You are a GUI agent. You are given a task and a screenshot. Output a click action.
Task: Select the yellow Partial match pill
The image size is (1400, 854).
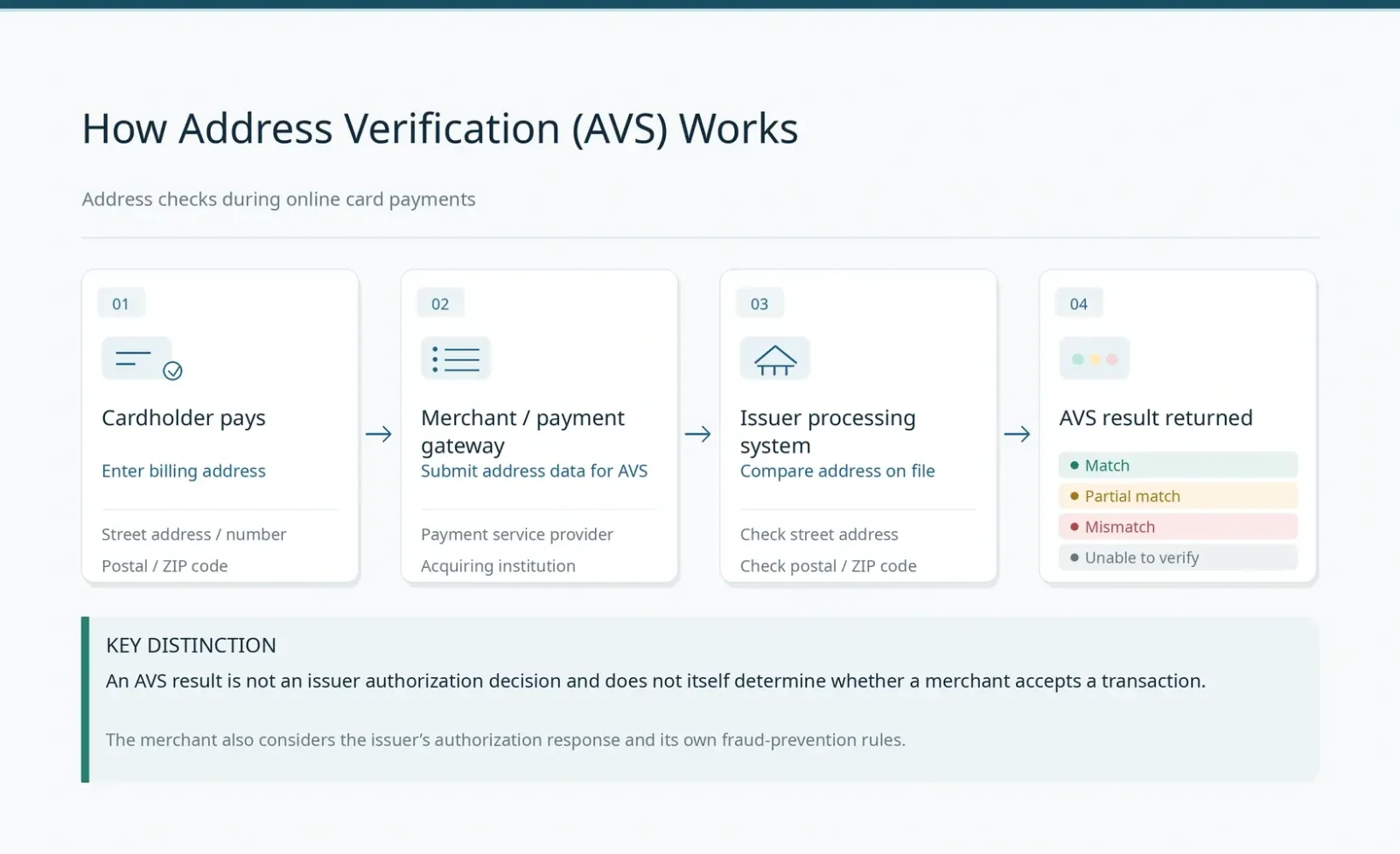click(x=1178, y=496)
